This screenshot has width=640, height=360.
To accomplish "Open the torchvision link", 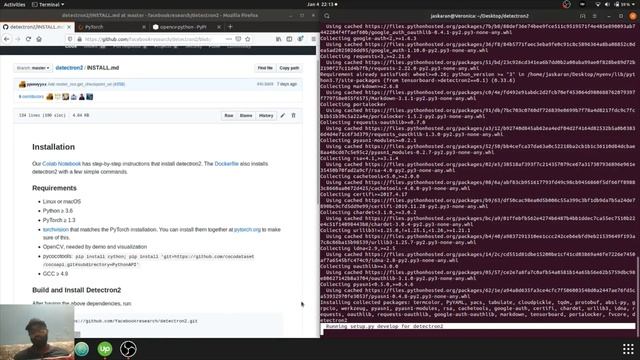I will 56,230.
